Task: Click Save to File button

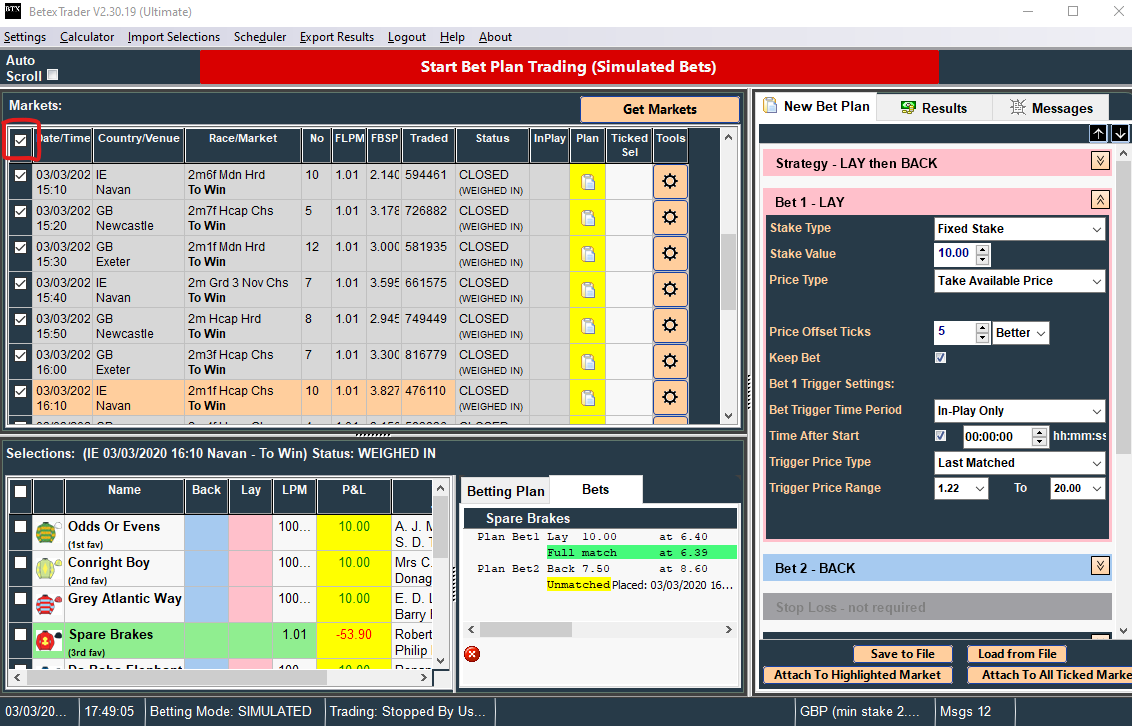Action: point(902,654)
